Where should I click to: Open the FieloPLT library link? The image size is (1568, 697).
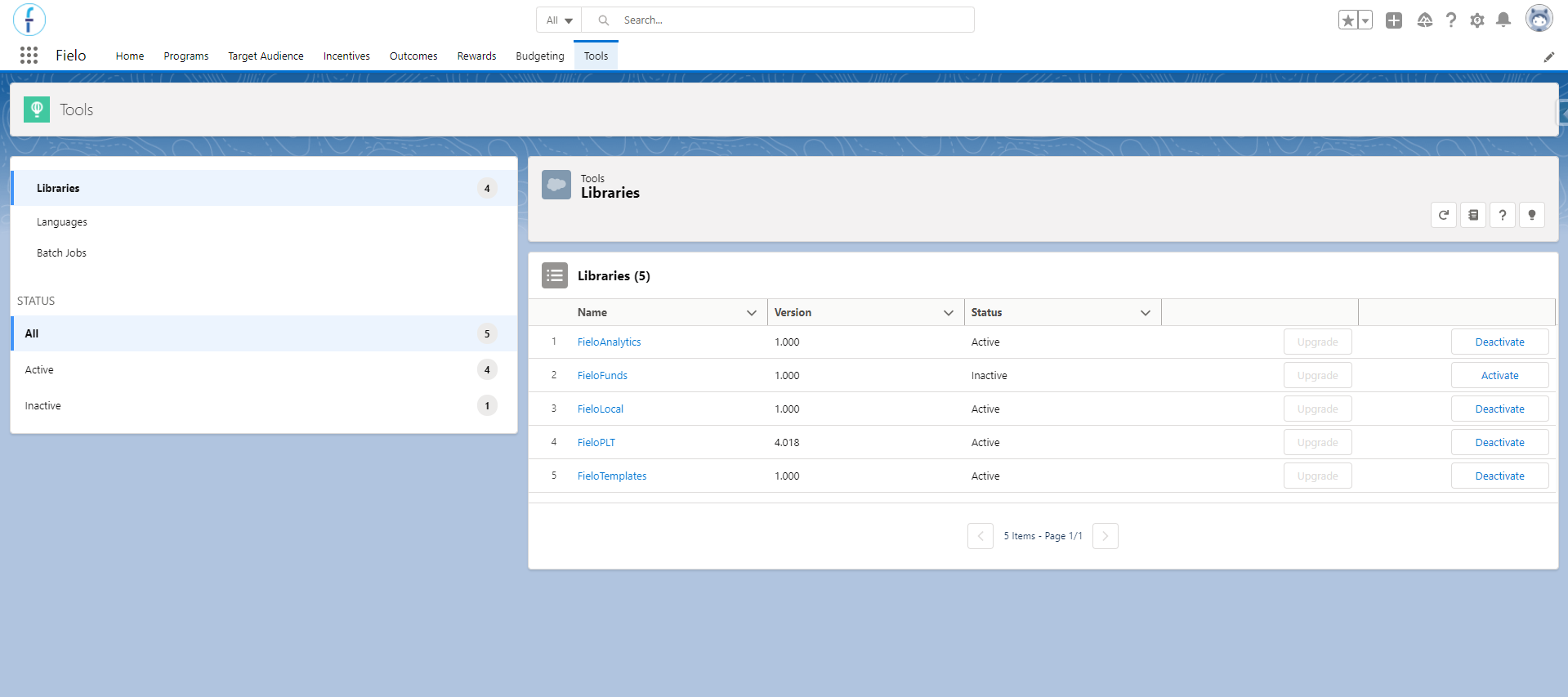(x=596, y=443)
